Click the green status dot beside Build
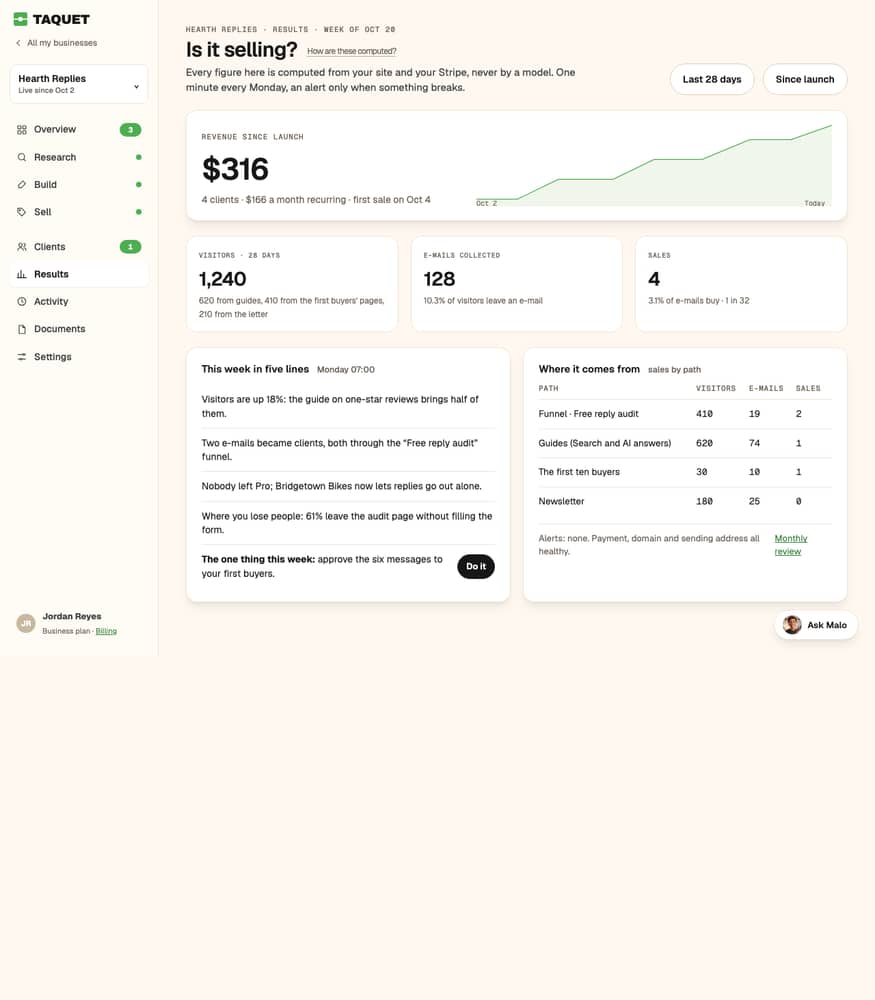875x1000 pixels. 138,184
